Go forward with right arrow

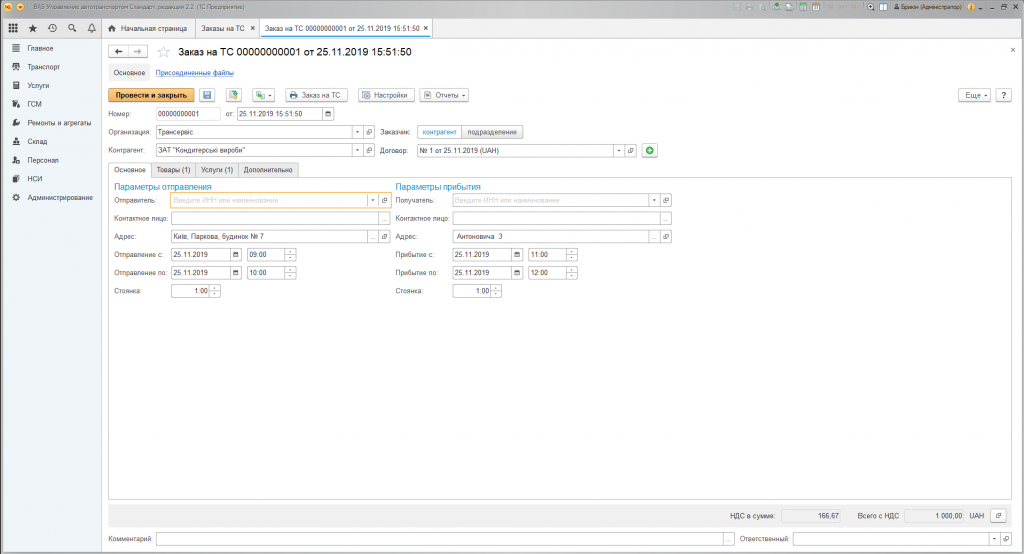point(137,52)
